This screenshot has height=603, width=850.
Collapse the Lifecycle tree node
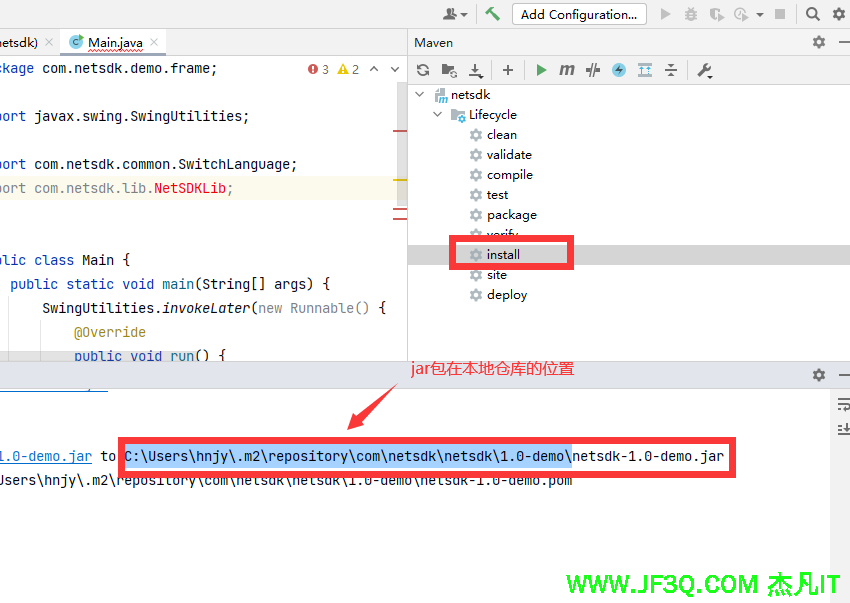tap(438, 115)
